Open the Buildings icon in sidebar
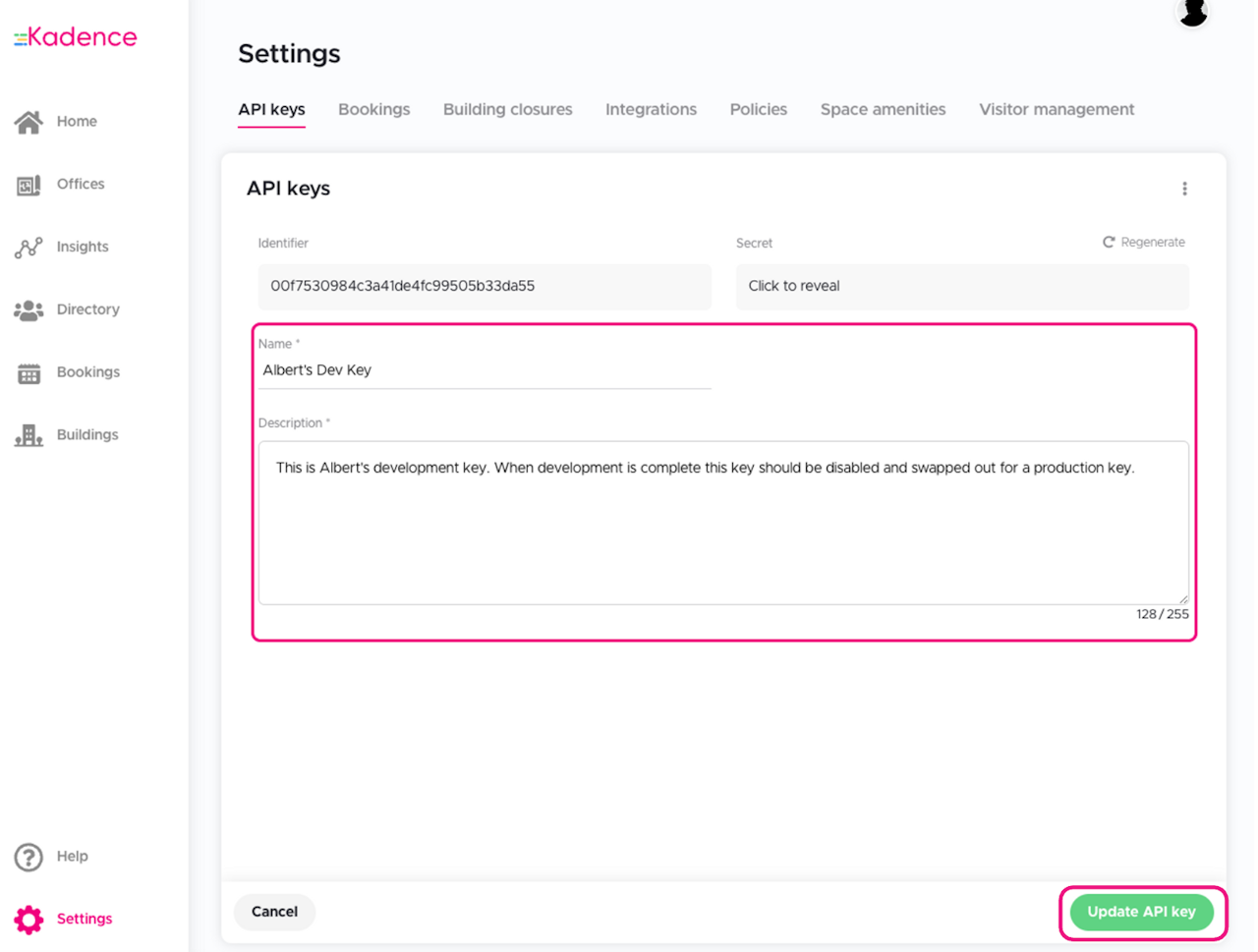 (29, 435)
